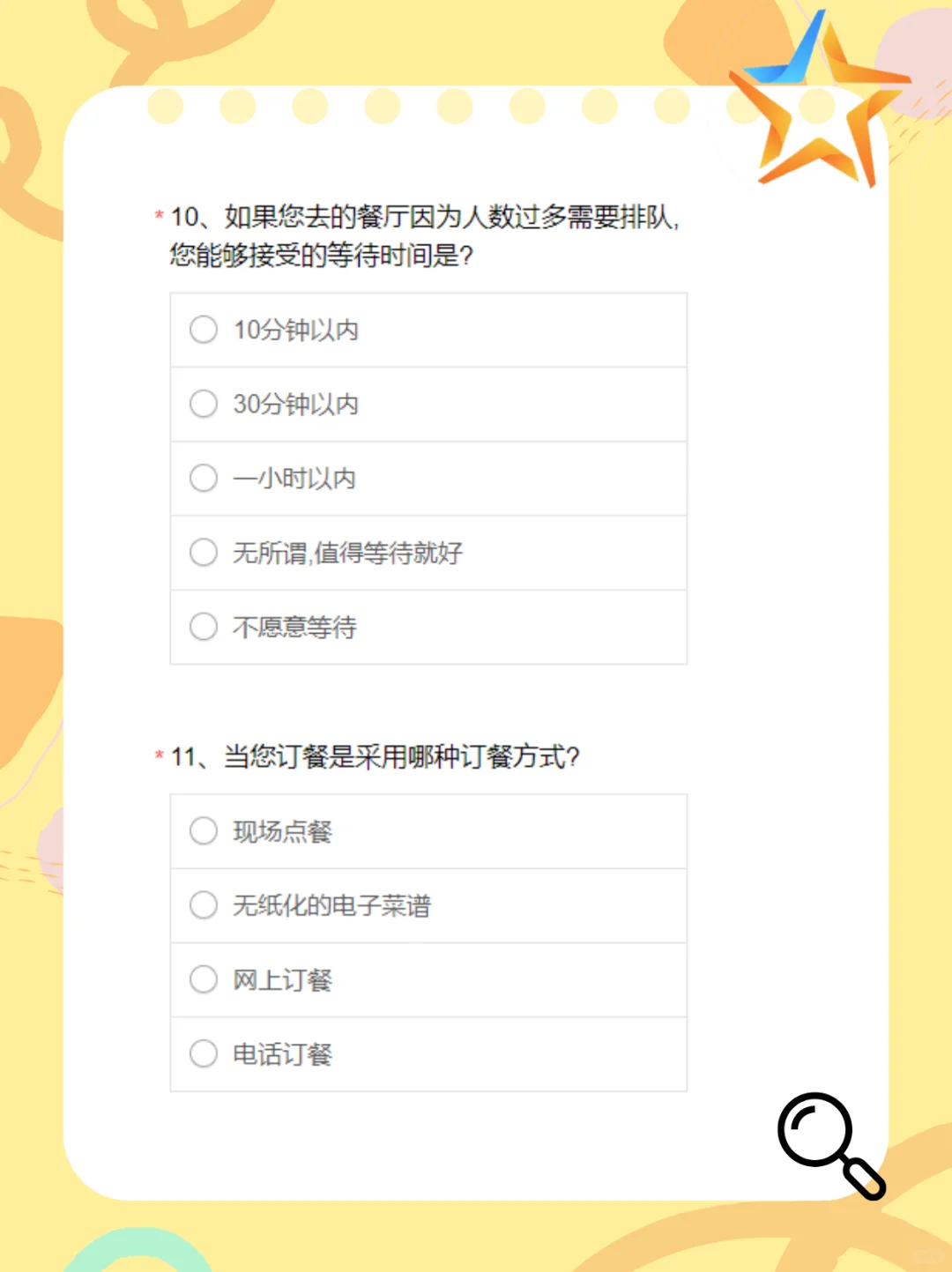Click the 10分钟以内 option label text
The height and width of the screenshot is (1272, 952).
click(295, 330)
